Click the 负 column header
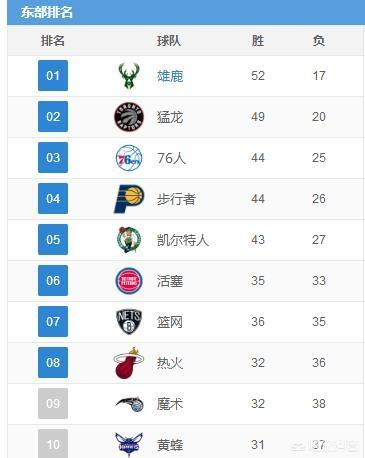 (319, 41)
